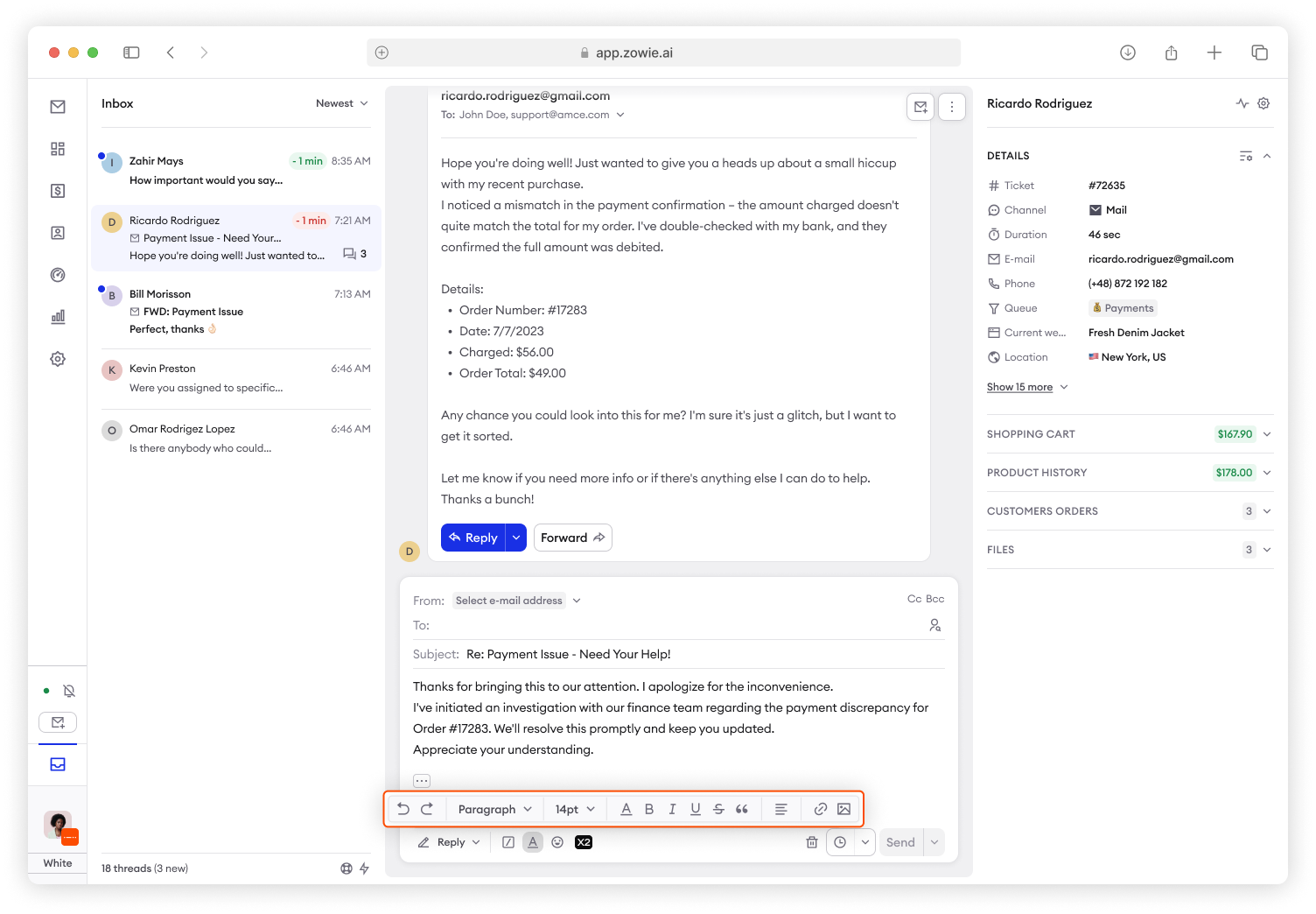Click the compose new mail icon in sidebar
Image resolution: width=1316 pixels, height=914 pixels.
click(x=58, y=722)
